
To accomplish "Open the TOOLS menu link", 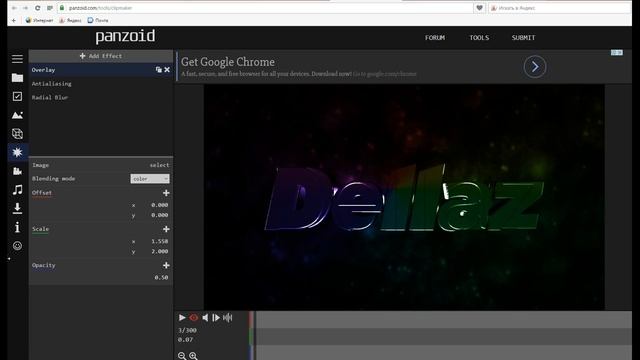I will point(479,38).
